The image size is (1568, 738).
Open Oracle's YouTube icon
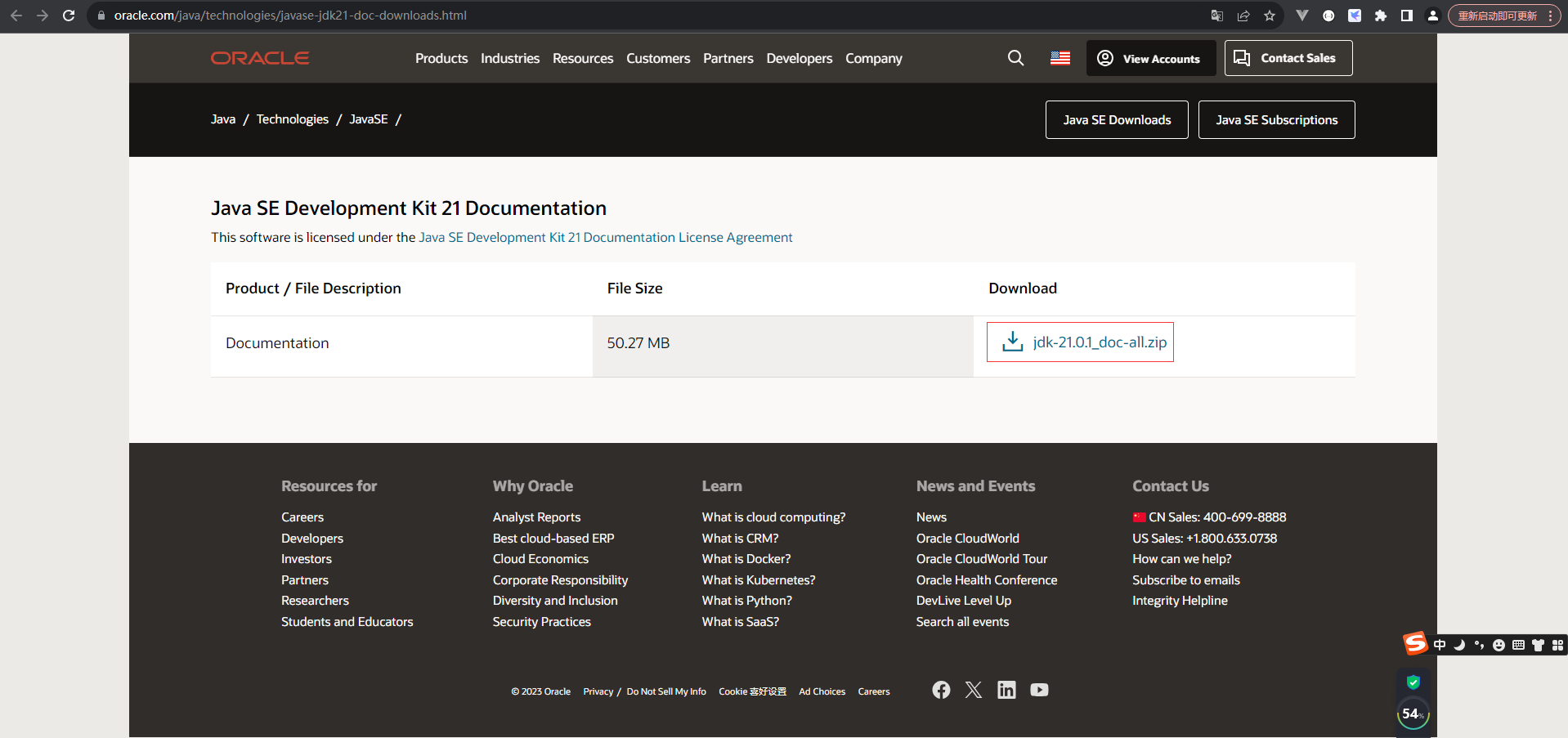point(1039,690)
